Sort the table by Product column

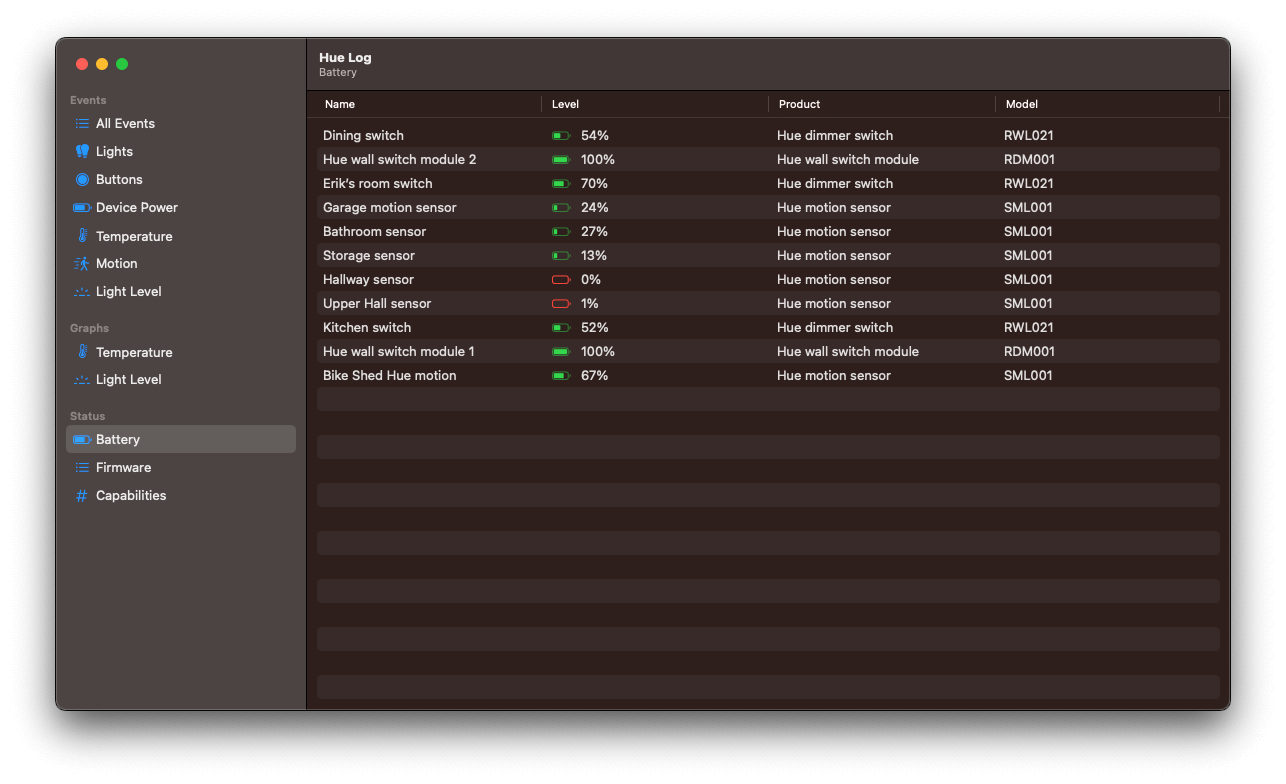(x=799, y=104)
